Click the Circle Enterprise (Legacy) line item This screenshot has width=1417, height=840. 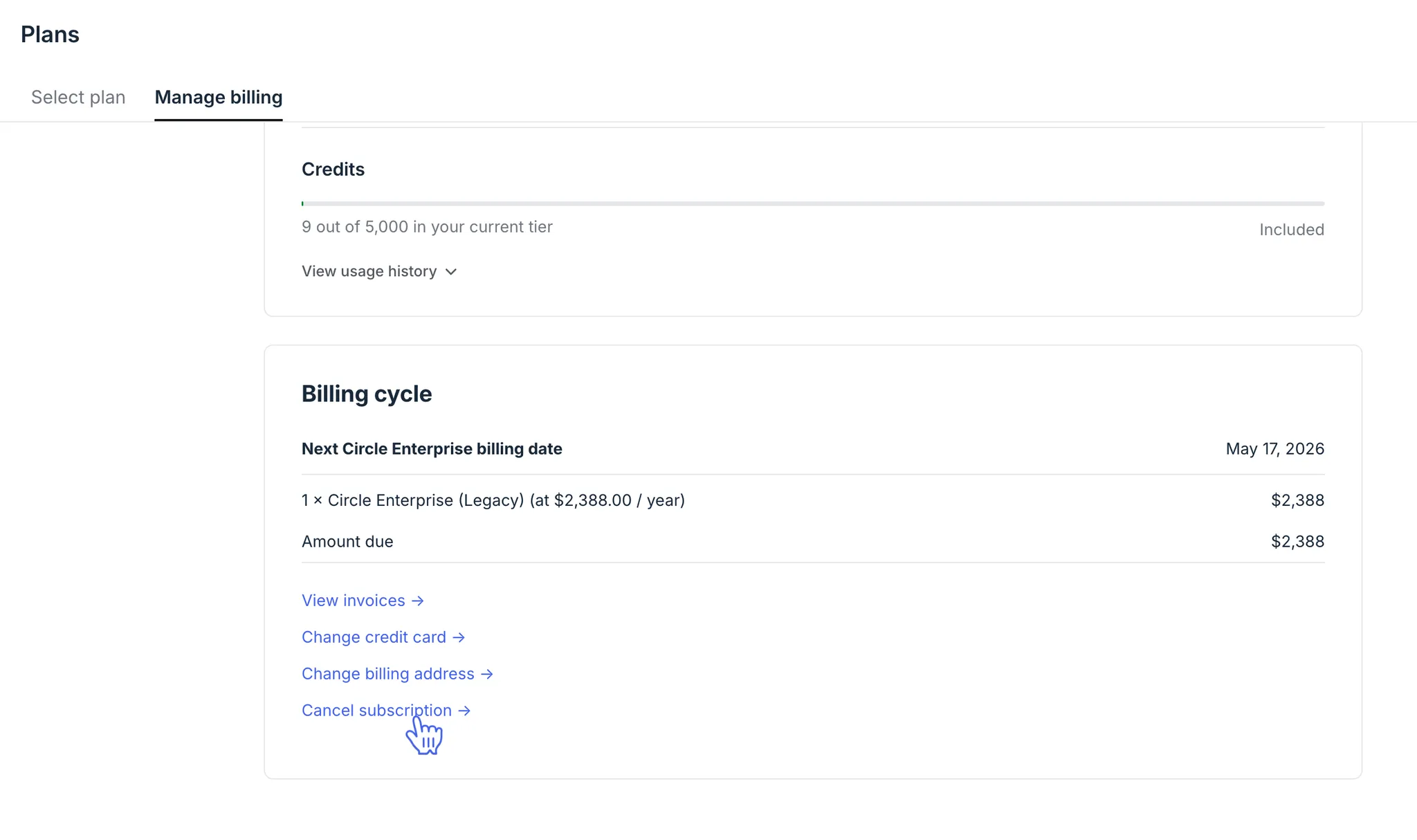click(x=493, y=500)
